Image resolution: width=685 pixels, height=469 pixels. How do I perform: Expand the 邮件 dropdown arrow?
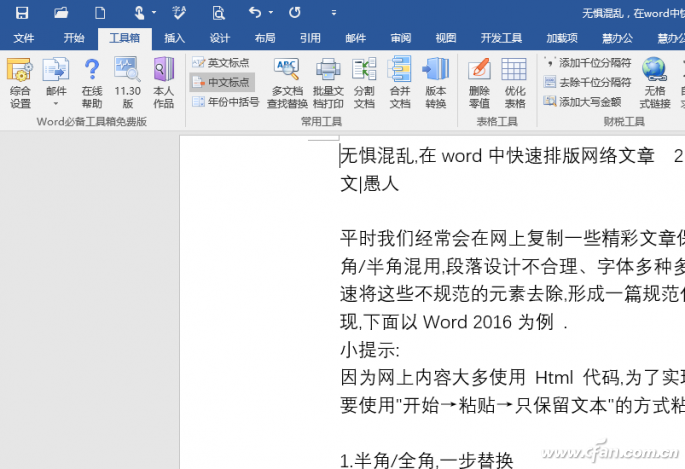(56, 104)
